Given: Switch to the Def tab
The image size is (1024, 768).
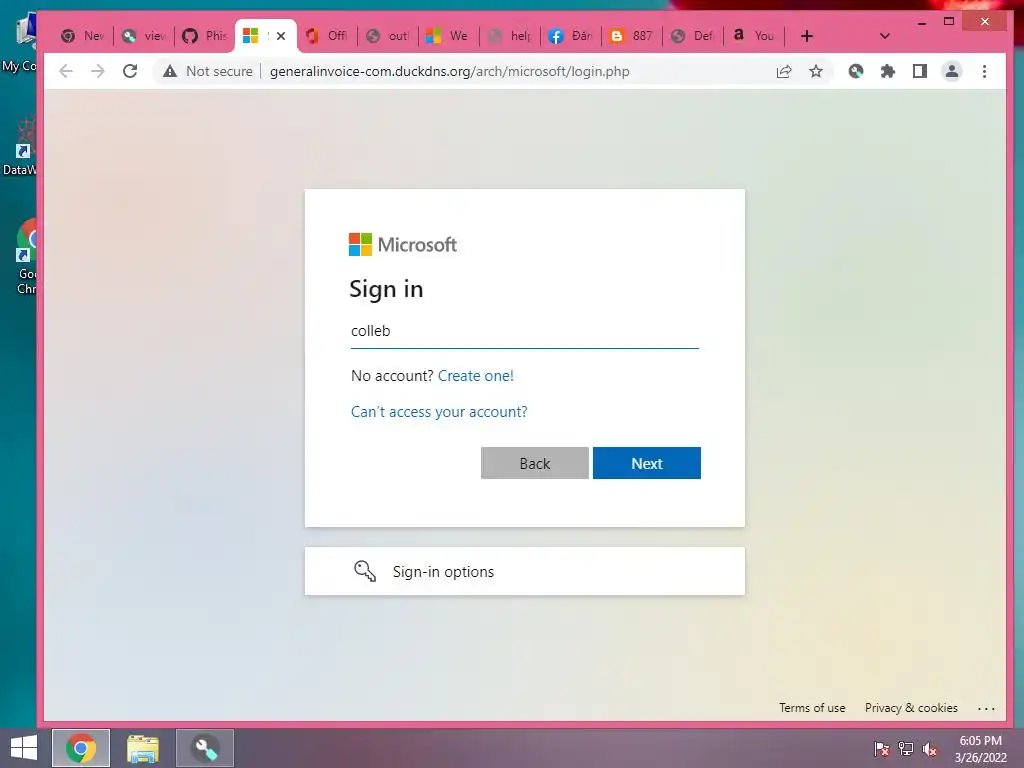Looking at the screenshot, I should coord(692,36).
